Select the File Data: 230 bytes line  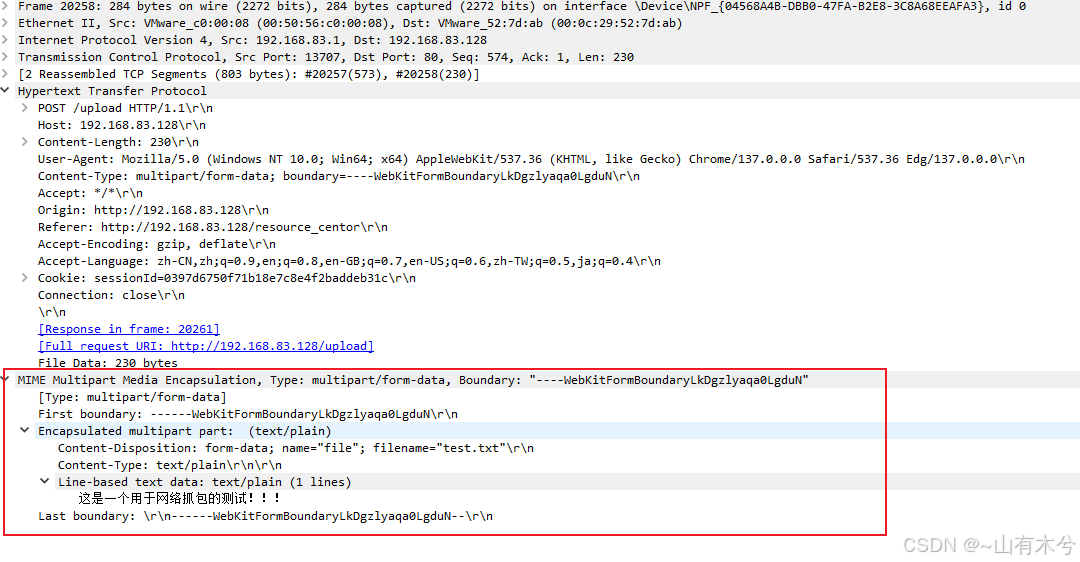107,363
